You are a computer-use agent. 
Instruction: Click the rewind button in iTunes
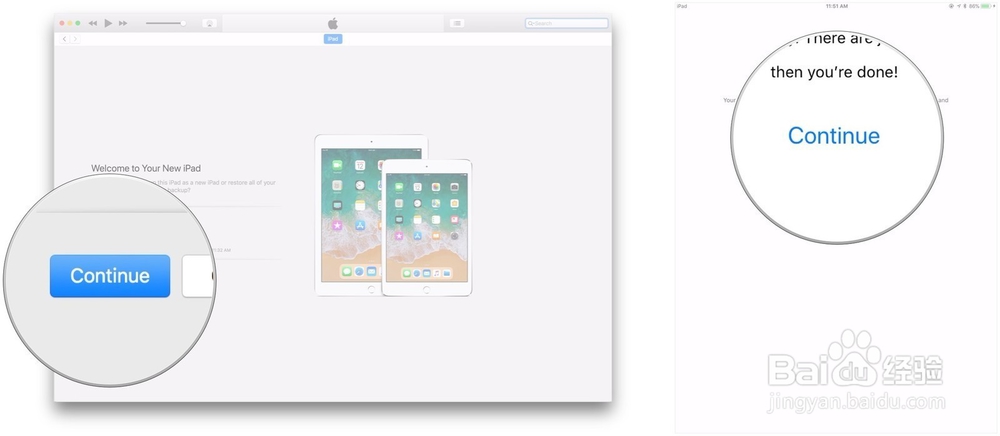pos(93,23)
